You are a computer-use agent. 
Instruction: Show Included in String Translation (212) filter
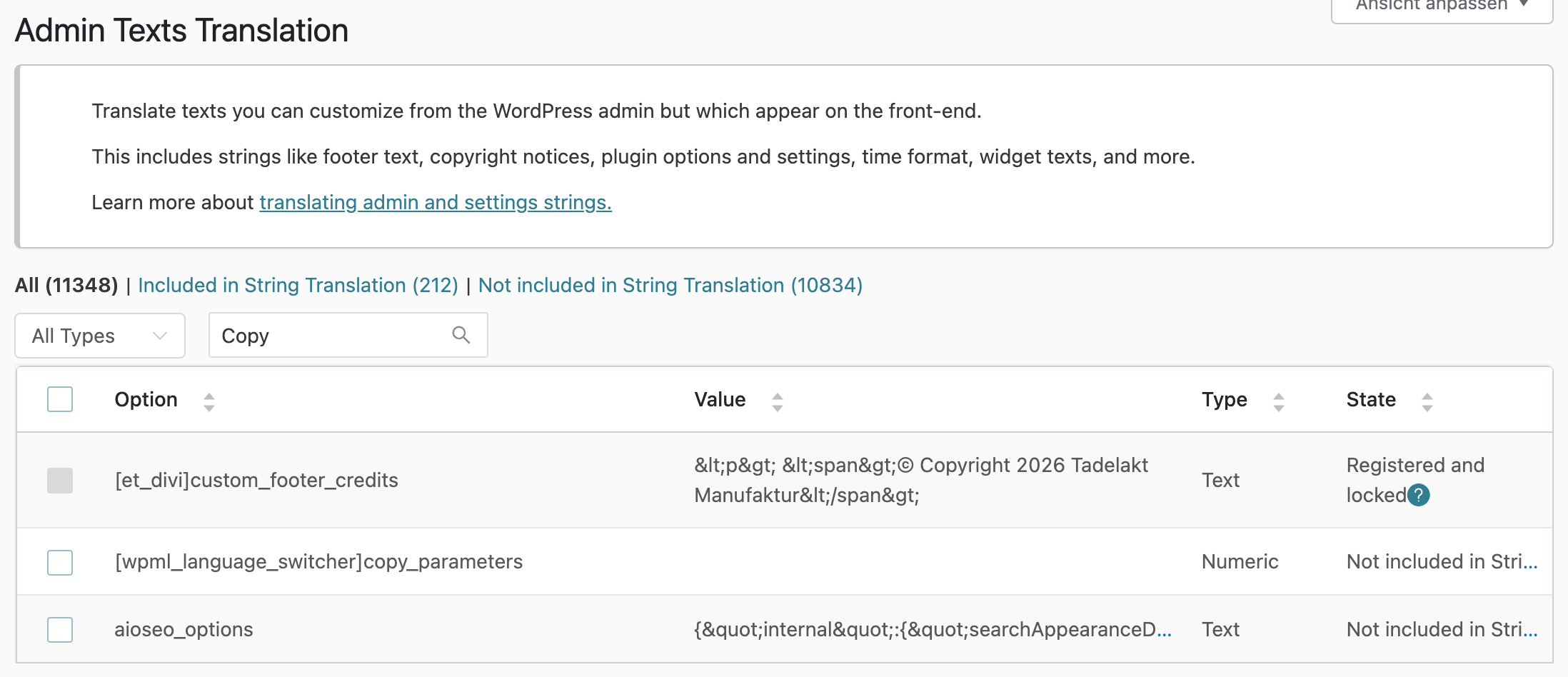[298, 285]
